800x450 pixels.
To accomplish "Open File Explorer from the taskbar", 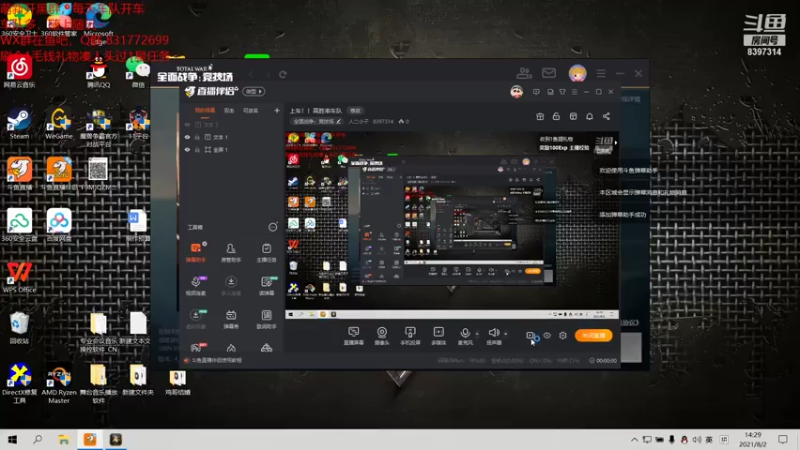I will point(64,439).
